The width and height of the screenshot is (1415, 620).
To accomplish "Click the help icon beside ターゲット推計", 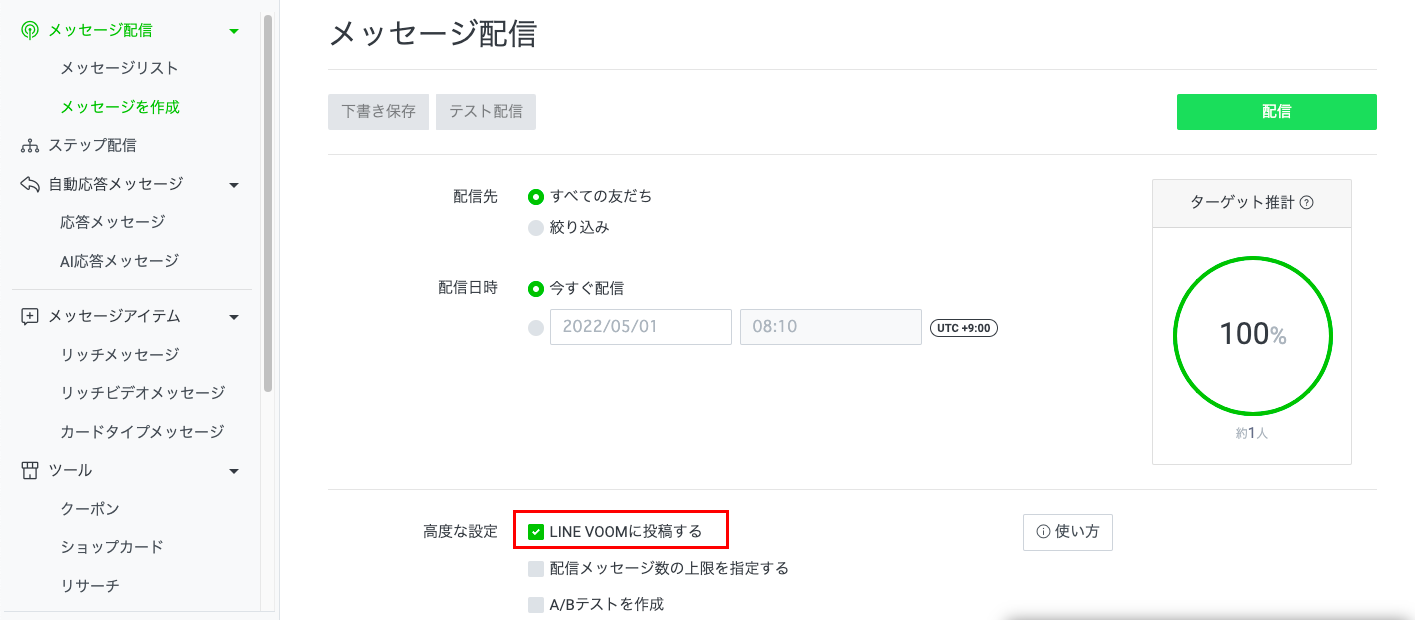I will click(x=1306, y=203).
